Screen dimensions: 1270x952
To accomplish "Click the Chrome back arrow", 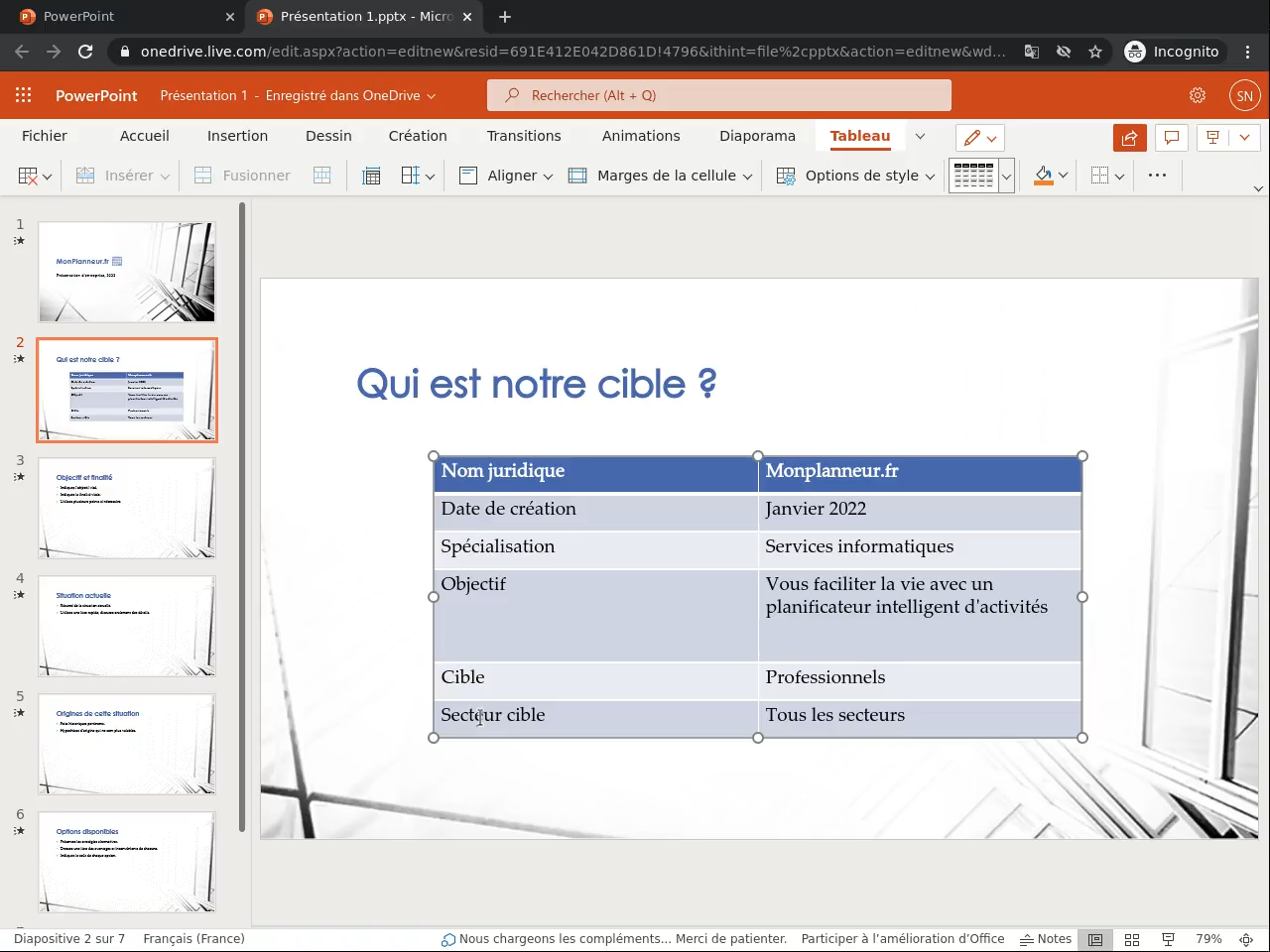I will (22, 52).
